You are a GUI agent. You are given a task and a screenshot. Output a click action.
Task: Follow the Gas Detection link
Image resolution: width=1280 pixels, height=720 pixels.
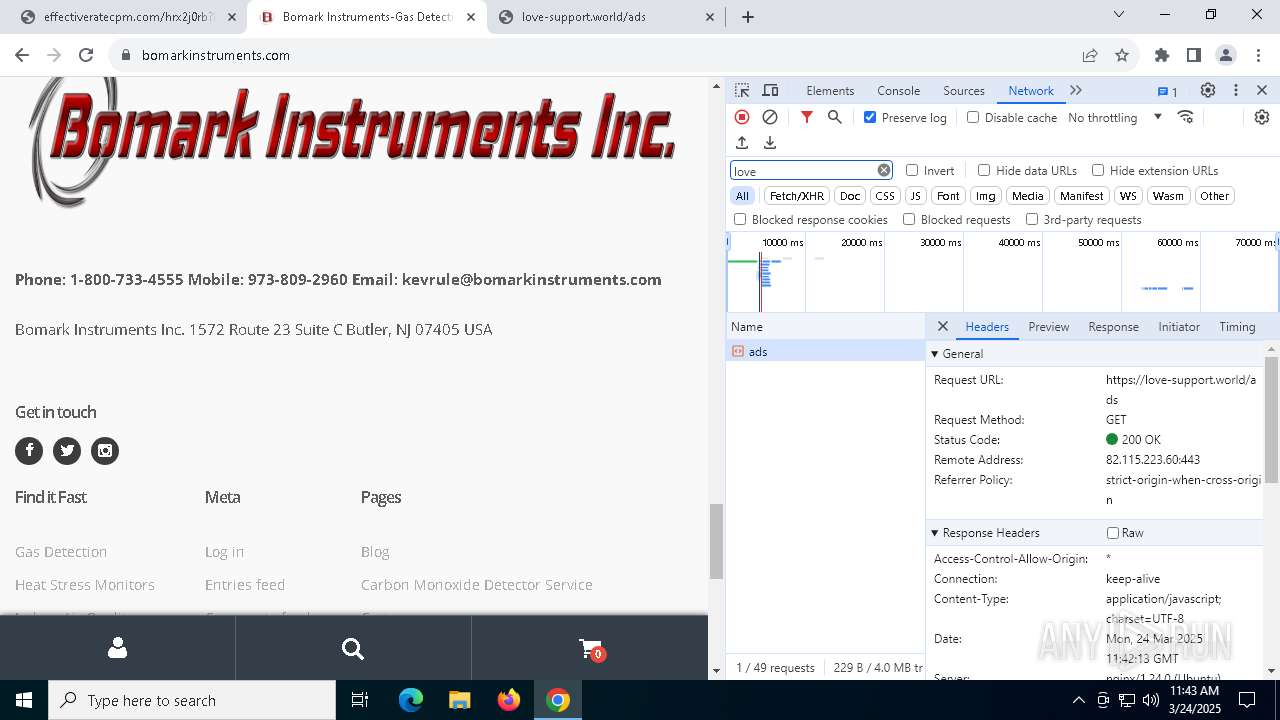coord(61,552)
